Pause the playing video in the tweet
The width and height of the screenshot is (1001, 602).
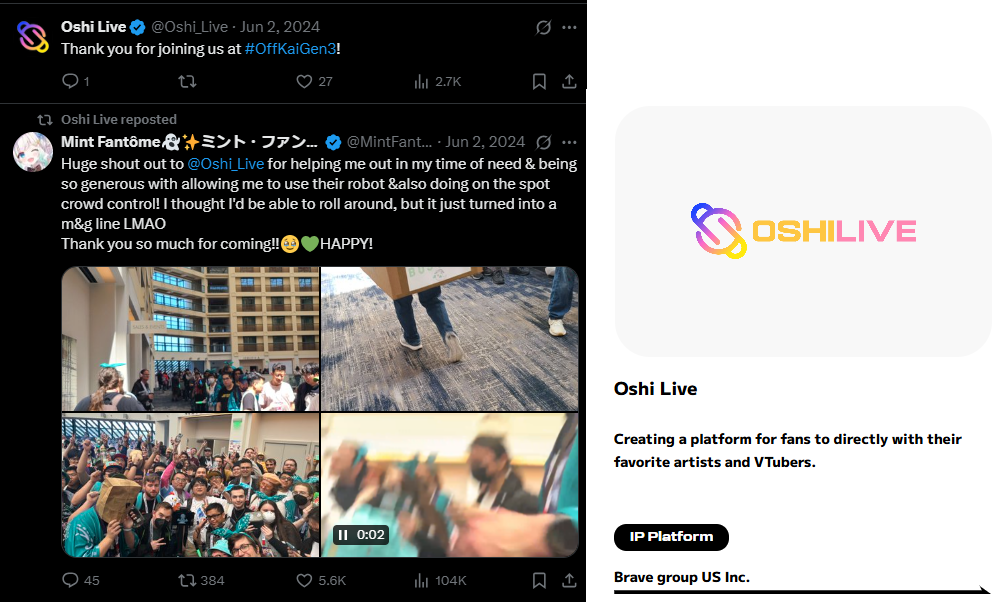coord(343,535)
